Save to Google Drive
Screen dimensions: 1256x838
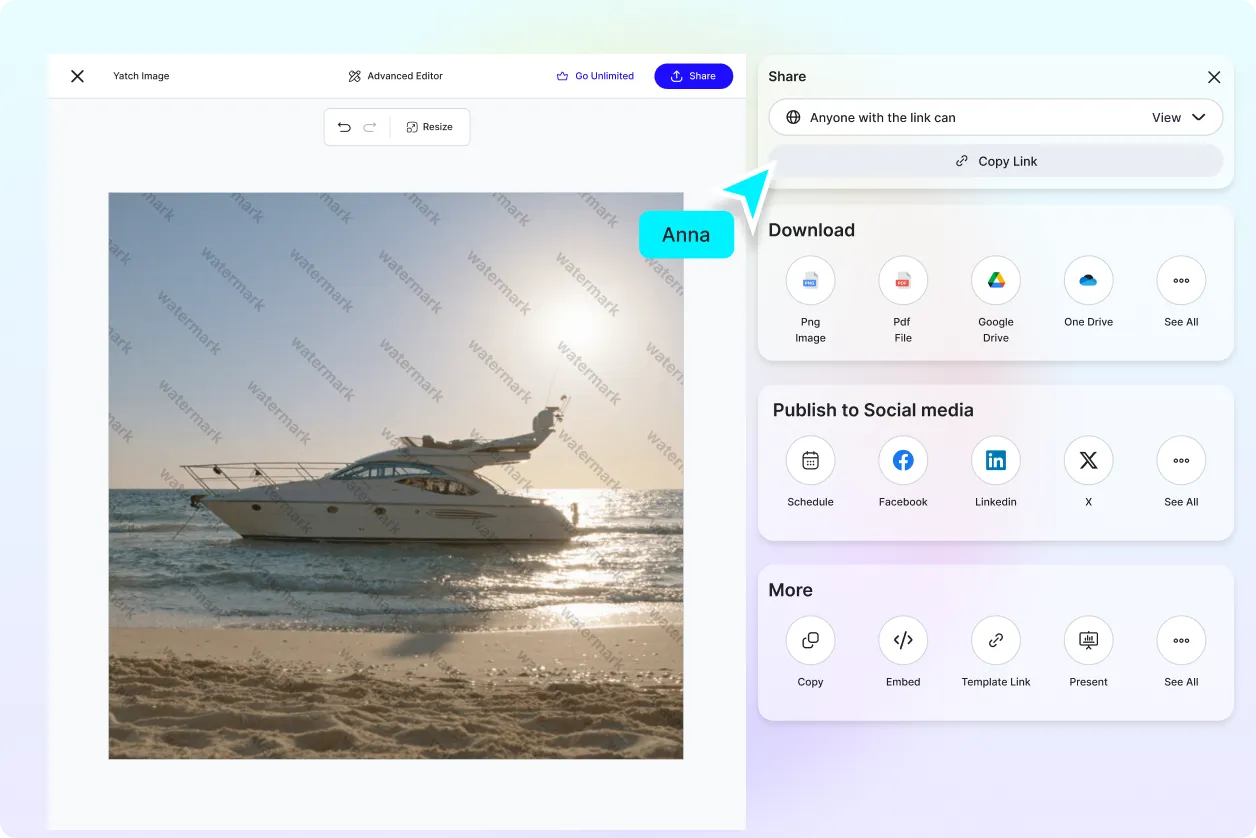995,280
